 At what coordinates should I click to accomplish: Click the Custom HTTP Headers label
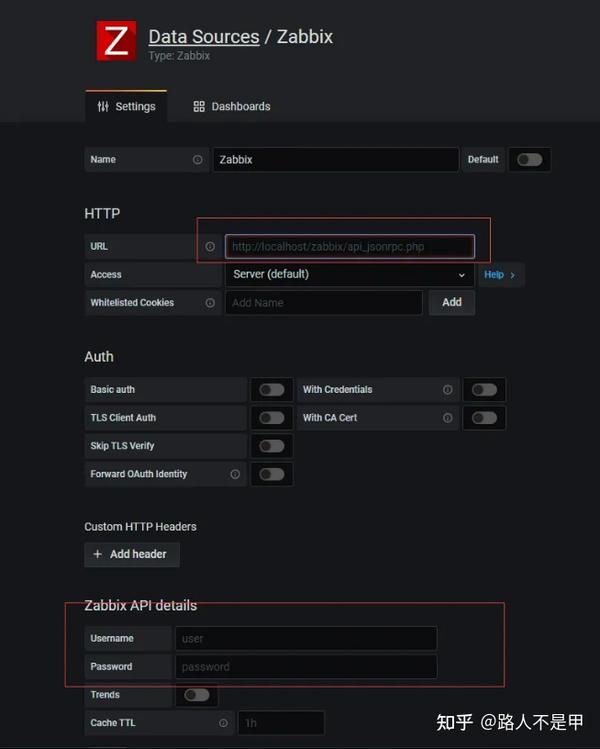tap(140, 527)
